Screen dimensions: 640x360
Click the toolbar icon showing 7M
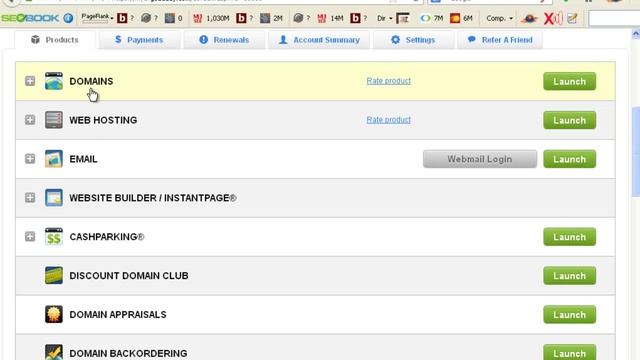425,18
